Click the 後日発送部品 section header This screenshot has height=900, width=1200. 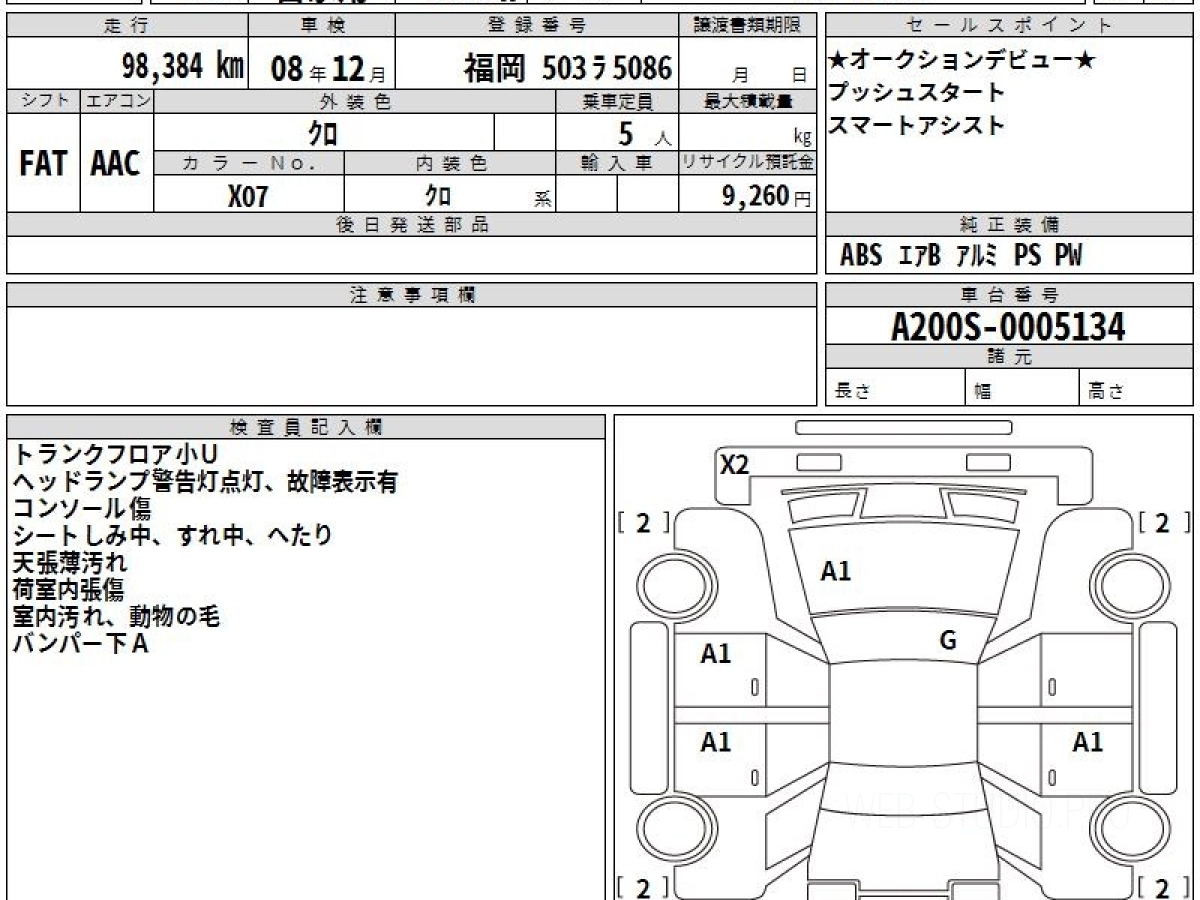tap(412, 225)
